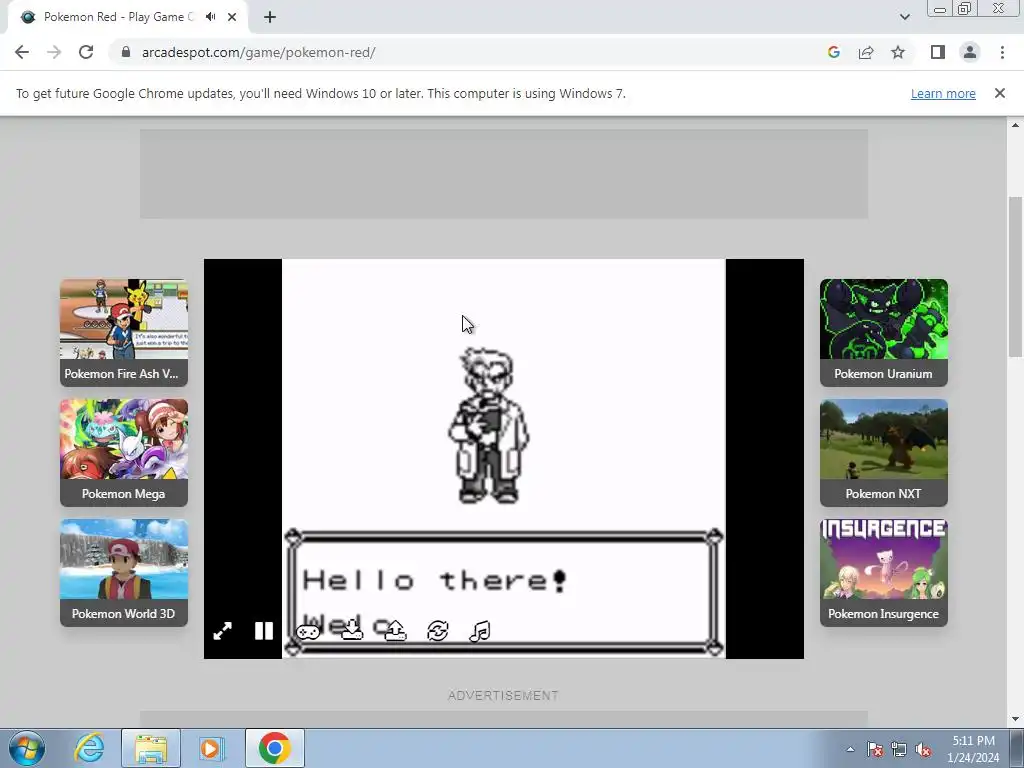
Task: Open Chrome's three-dot menu
Action: pos(1002,52)
